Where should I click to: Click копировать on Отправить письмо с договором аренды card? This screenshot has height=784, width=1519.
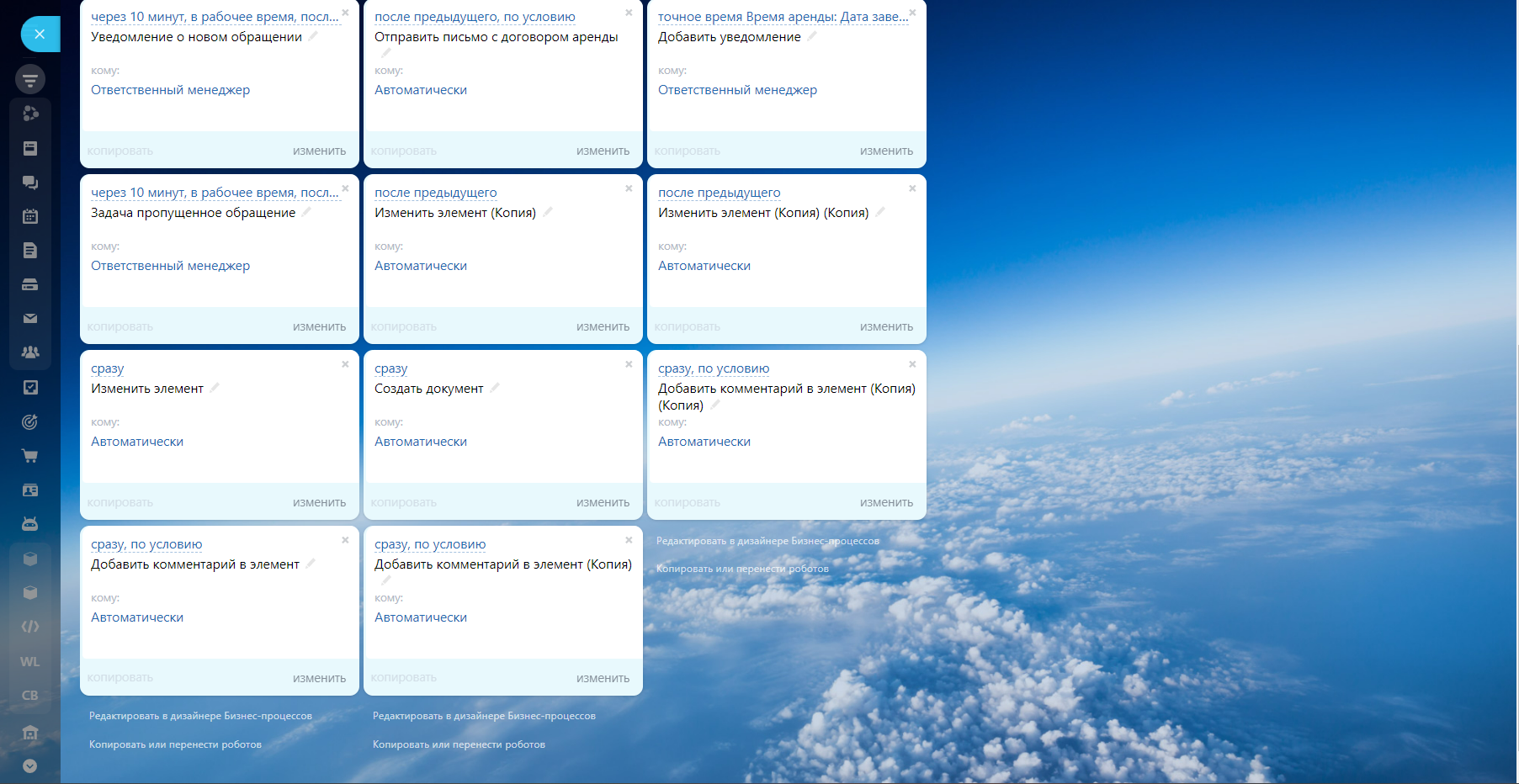point(404,151)
